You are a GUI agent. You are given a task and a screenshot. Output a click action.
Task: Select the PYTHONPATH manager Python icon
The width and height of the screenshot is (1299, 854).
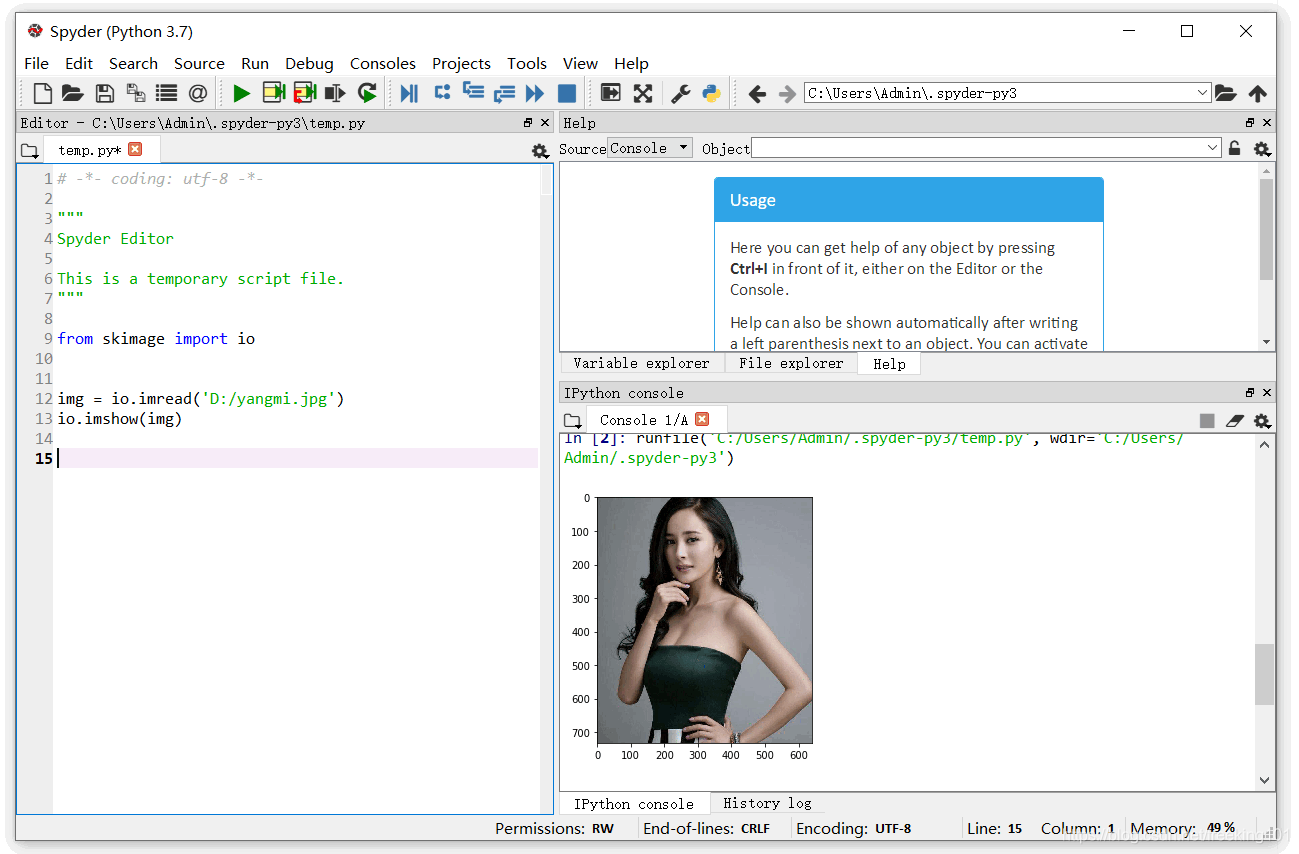(711, 92)
